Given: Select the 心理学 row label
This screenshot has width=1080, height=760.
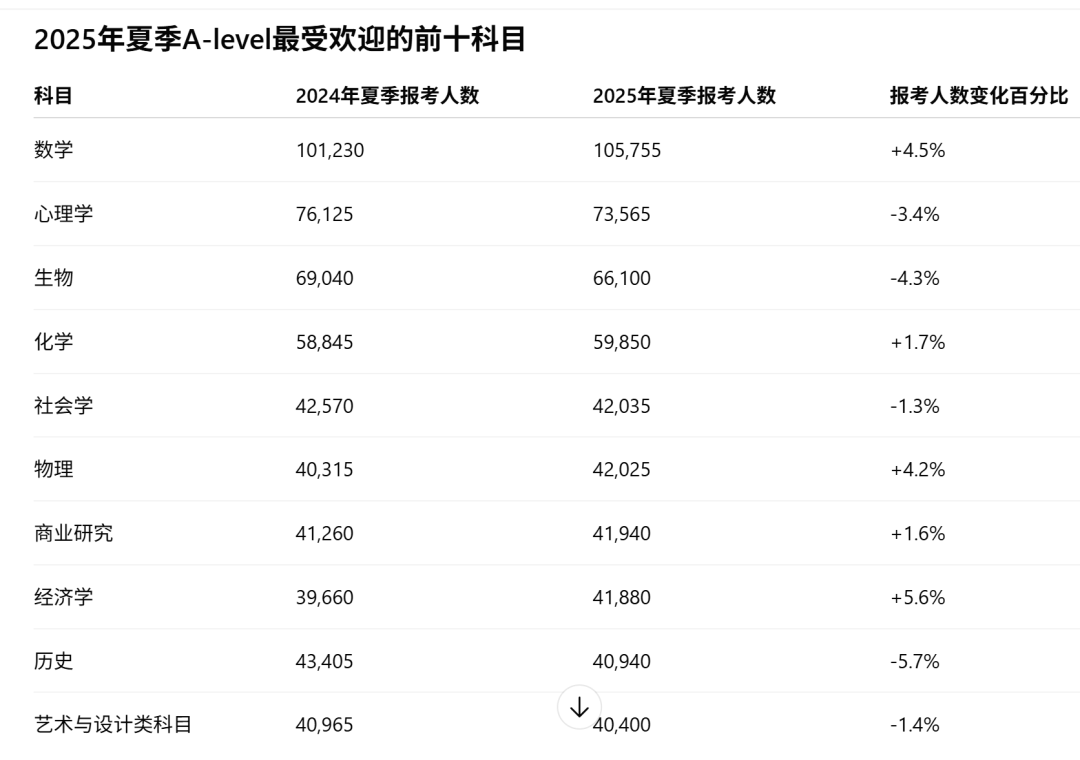Looking at the screenshot, I should click(x=63, y=214).
